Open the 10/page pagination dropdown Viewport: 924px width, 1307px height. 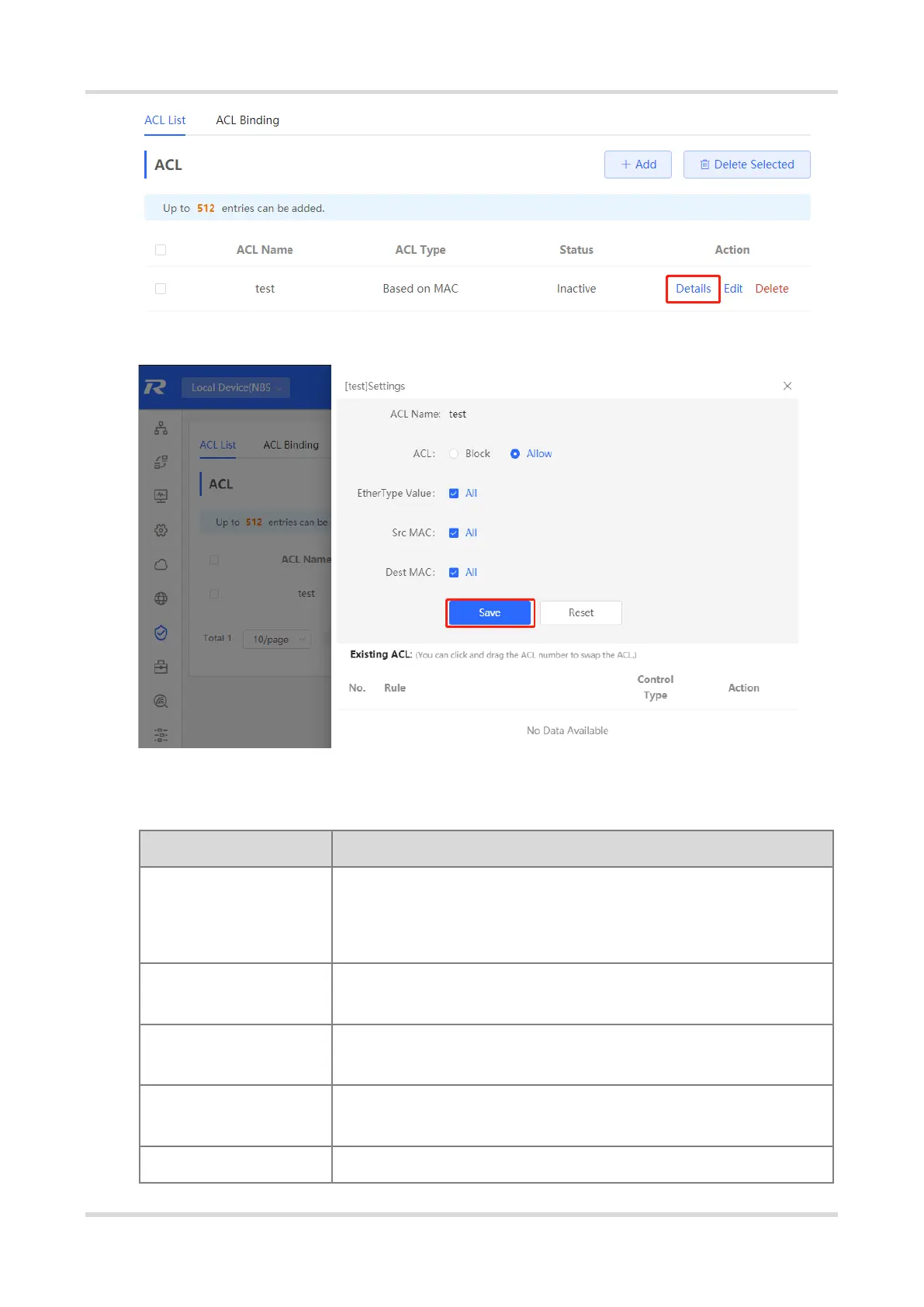277,640
